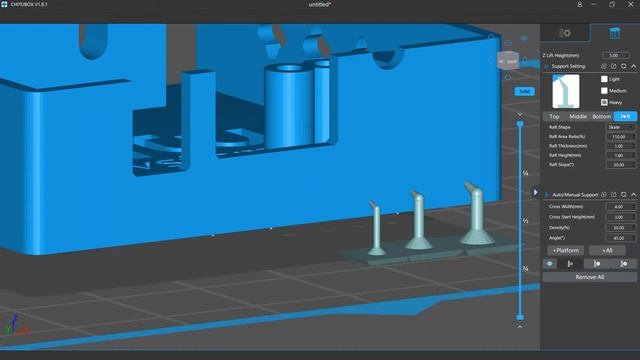
Task: Click the Remove All supports button
Action: 589,277
